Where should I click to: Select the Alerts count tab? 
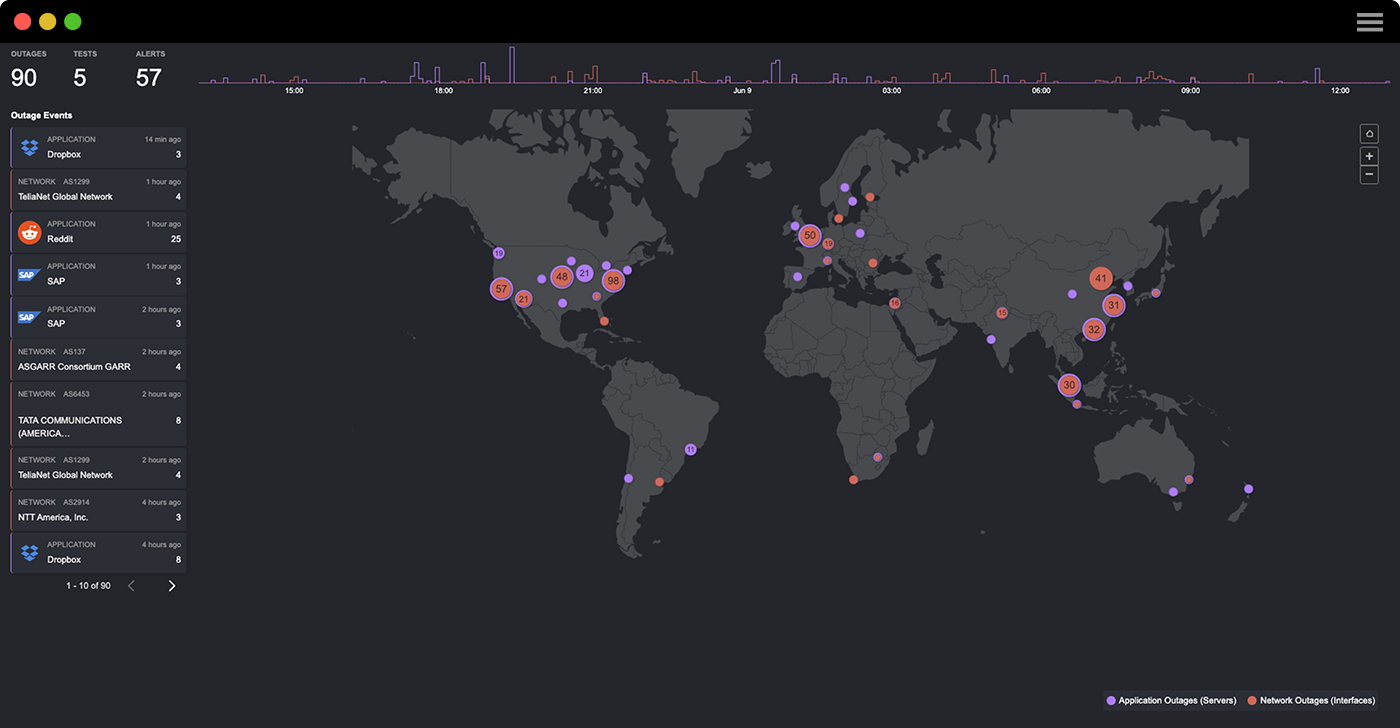coord(149,70)
